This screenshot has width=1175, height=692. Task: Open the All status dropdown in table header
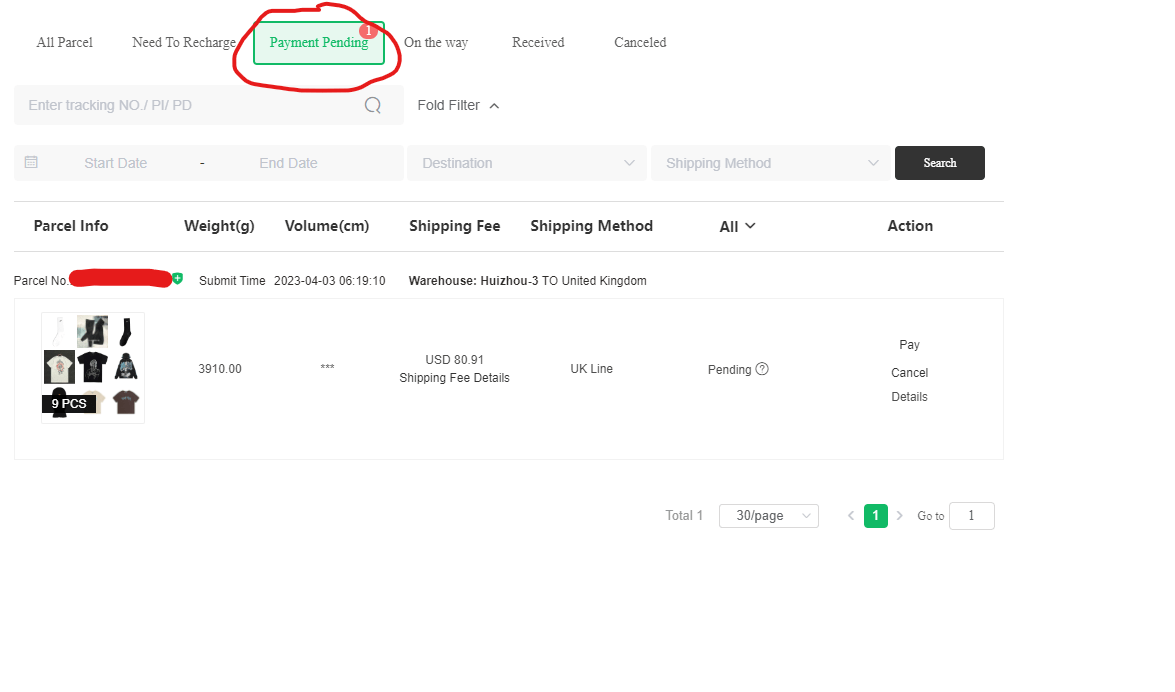pos(737,226)
